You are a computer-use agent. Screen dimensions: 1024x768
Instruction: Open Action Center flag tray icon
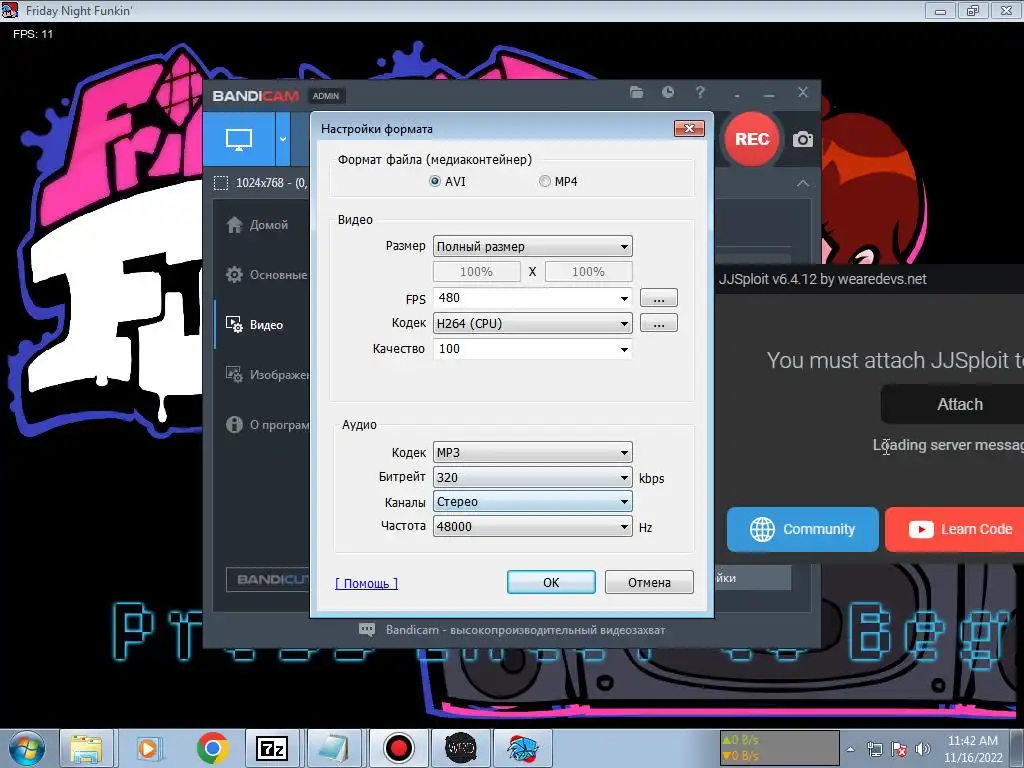899,750
